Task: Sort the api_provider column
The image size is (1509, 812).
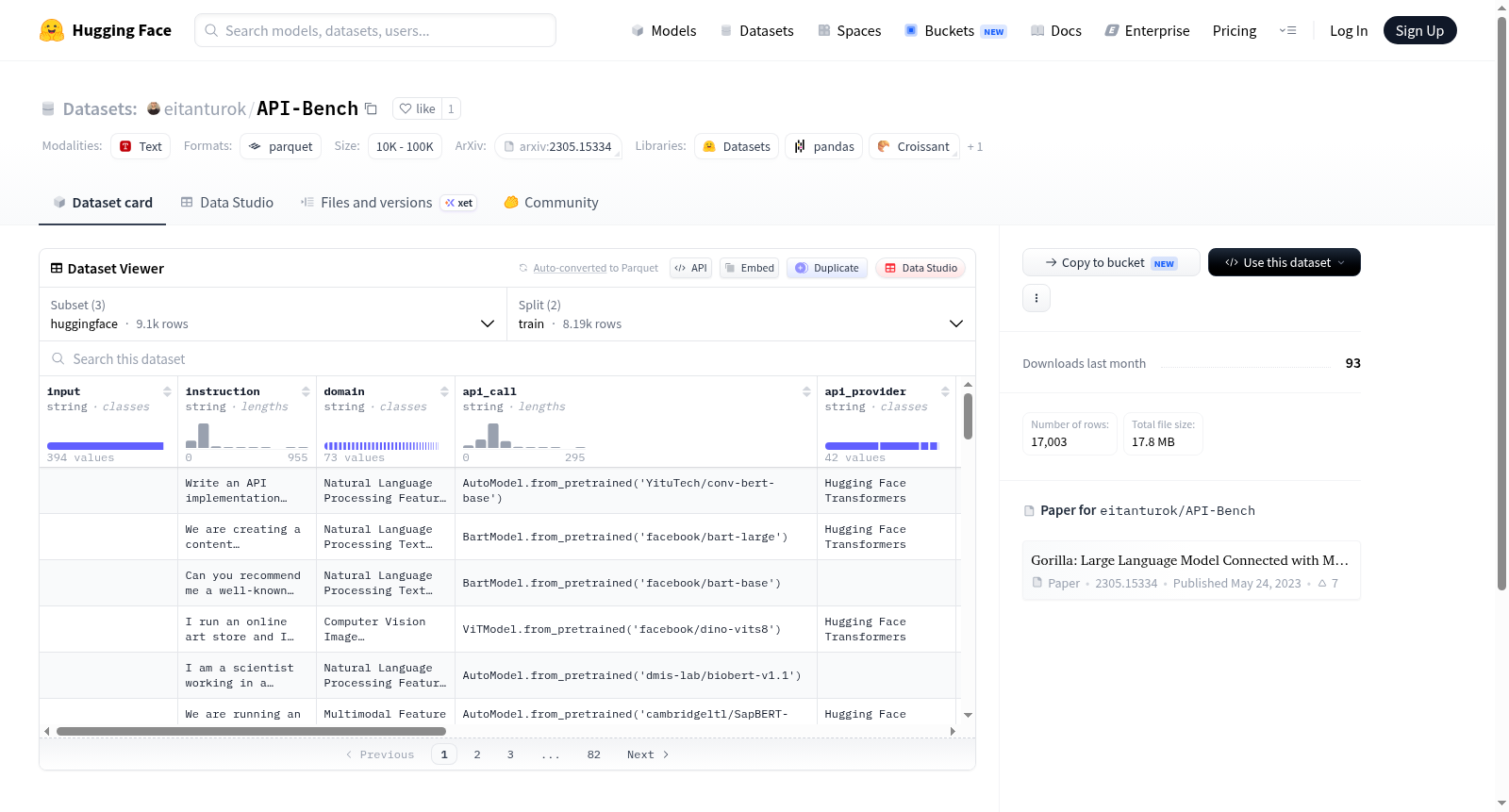Action: pyautogui.click(x=945, y=391)
